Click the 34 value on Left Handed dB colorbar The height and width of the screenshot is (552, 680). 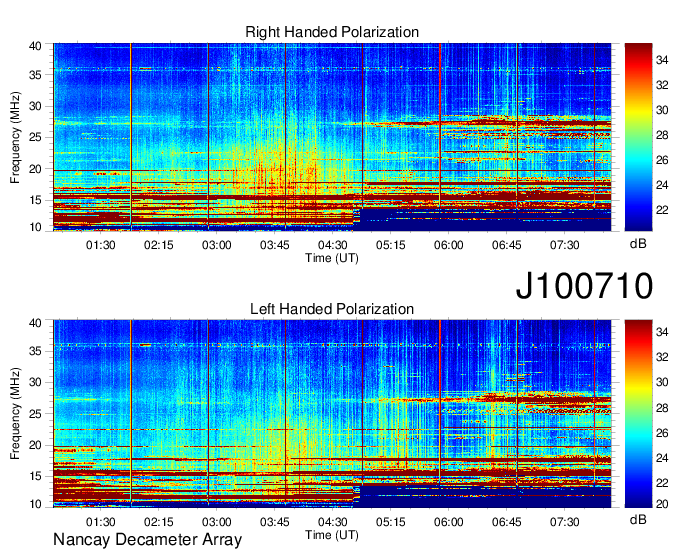[x=662, y=332]
